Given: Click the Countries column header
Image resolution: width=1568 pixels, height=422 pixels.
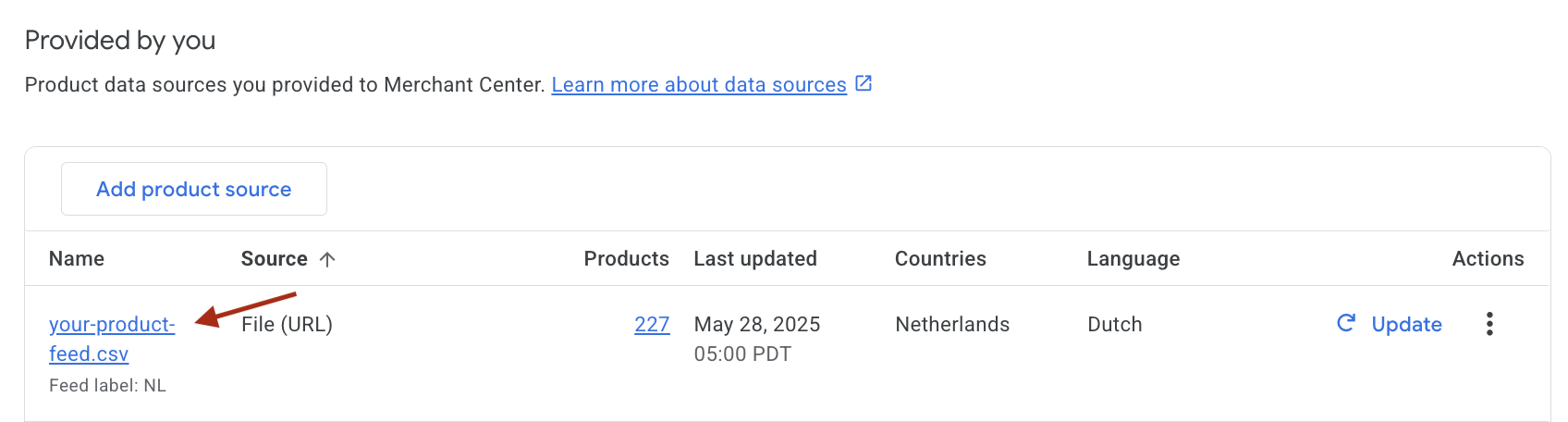Looking at the screenshot, I should 940,259.
